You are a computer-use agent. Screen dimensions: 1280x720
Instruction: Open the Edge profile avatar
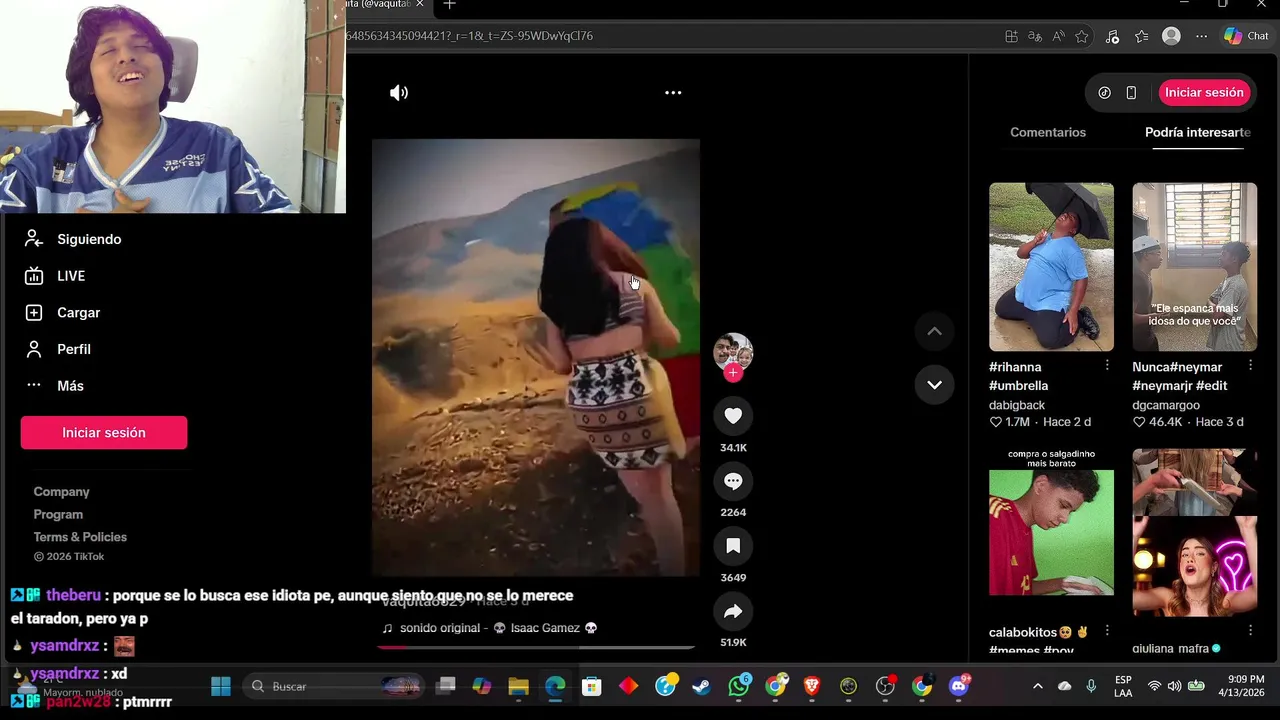pyautogui.click(x=1171, y=36)
